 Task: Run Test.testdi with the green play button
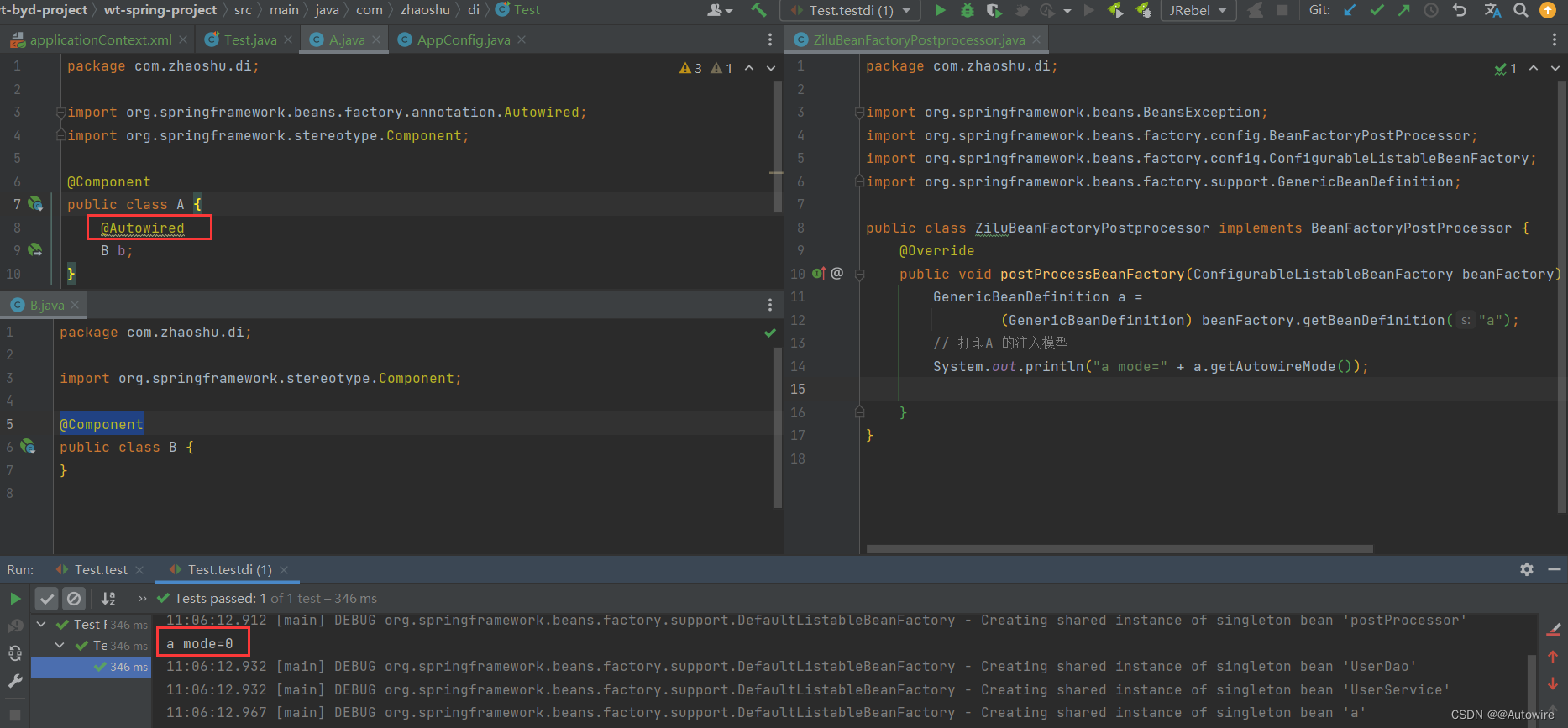click(941, 10)
